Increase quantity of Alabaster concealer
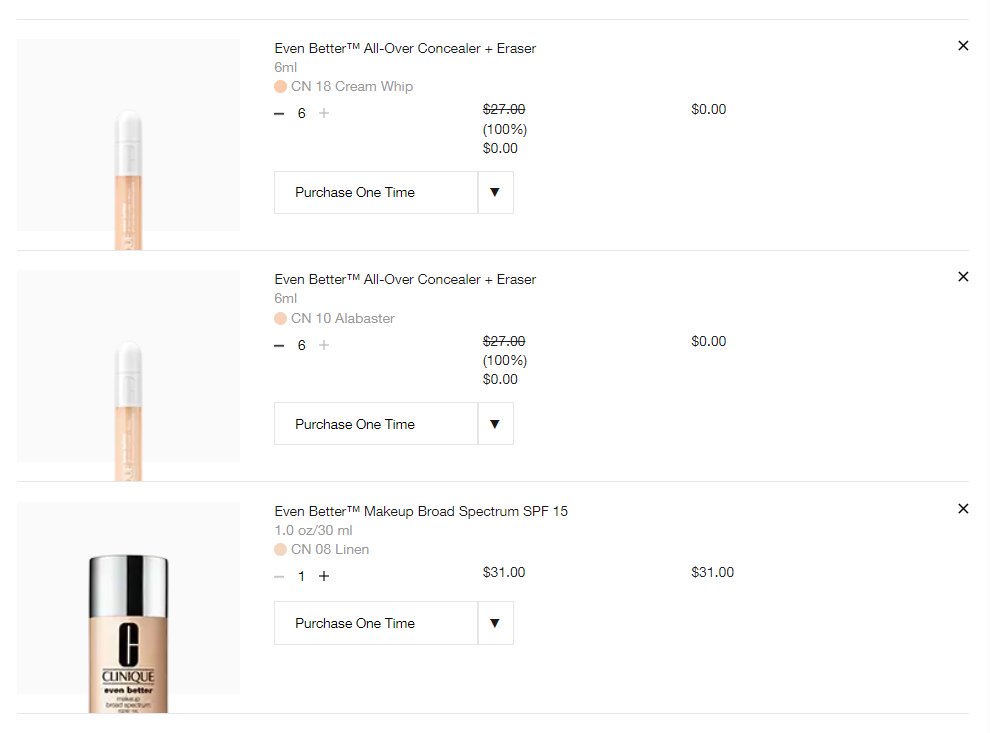990x733 pixels. 324,345
